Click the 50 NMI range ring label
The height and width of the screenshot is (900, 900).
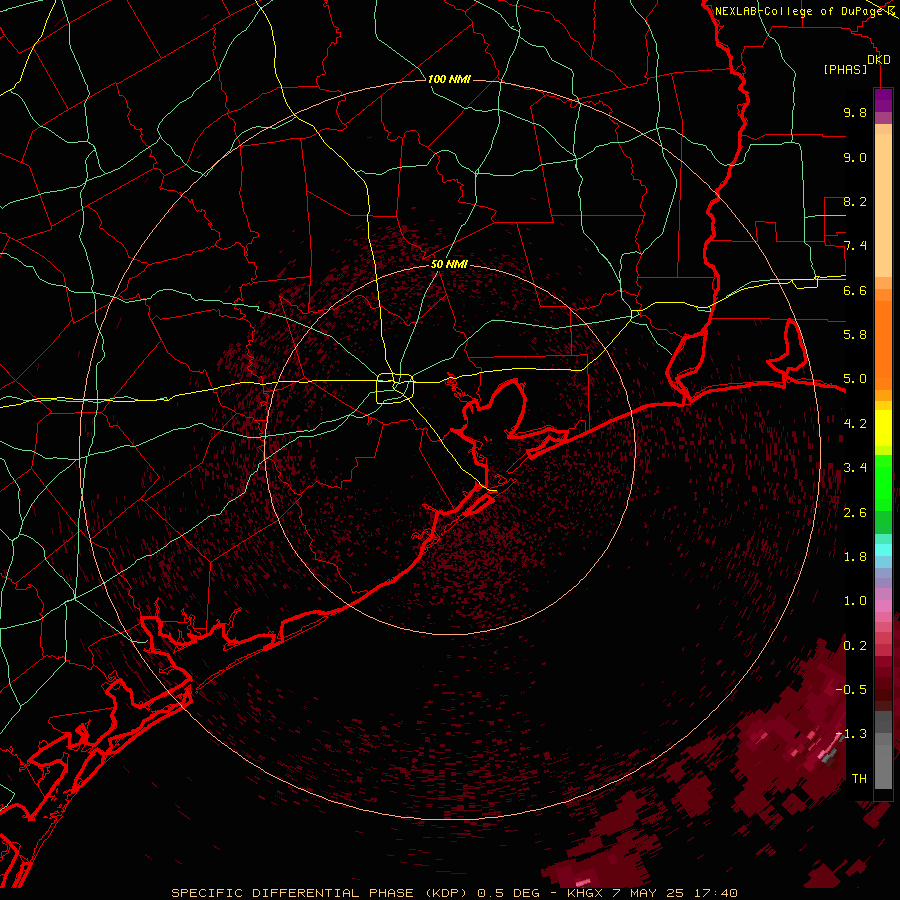(x=449, y=264)
